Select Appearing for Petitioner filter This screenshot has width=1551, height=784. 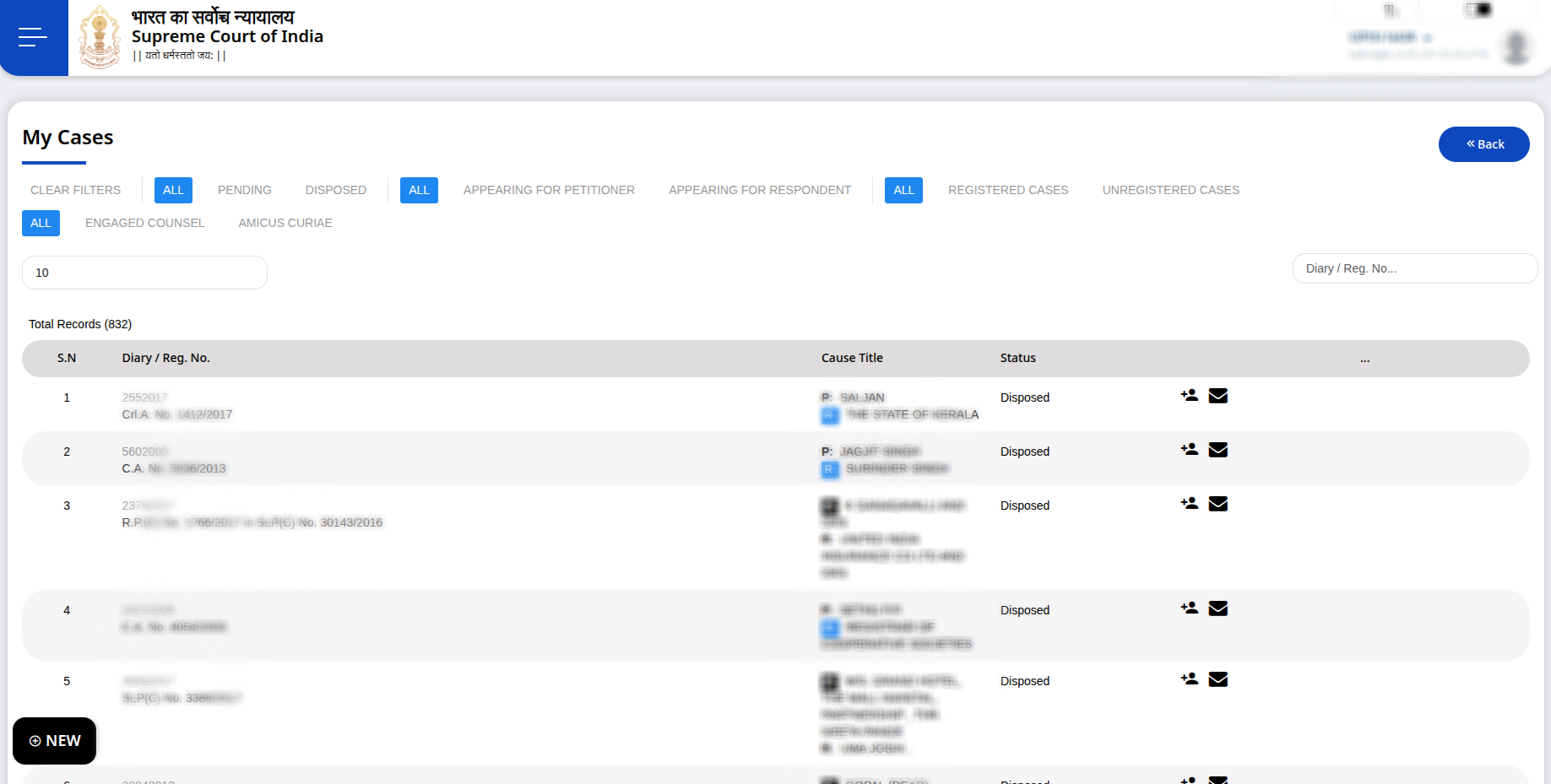tap(549, 190)
